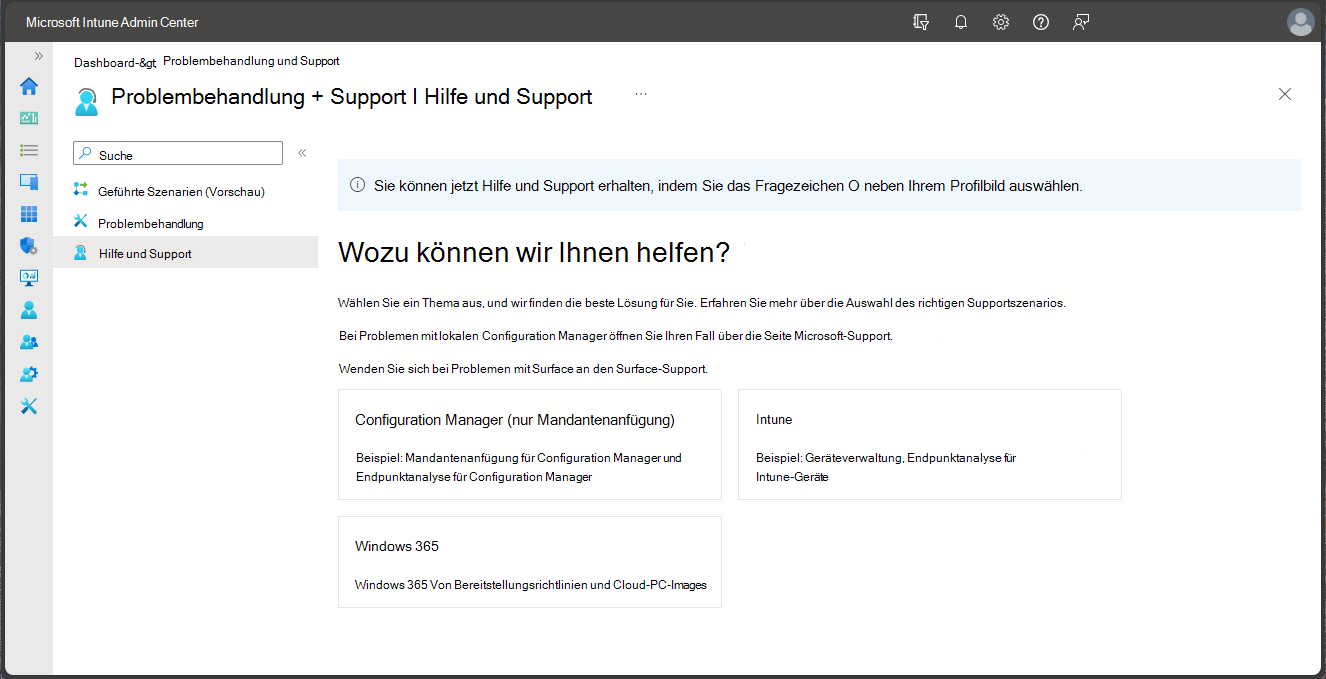
Task: Open notifications bell icon
Action: tap(961, 22)
